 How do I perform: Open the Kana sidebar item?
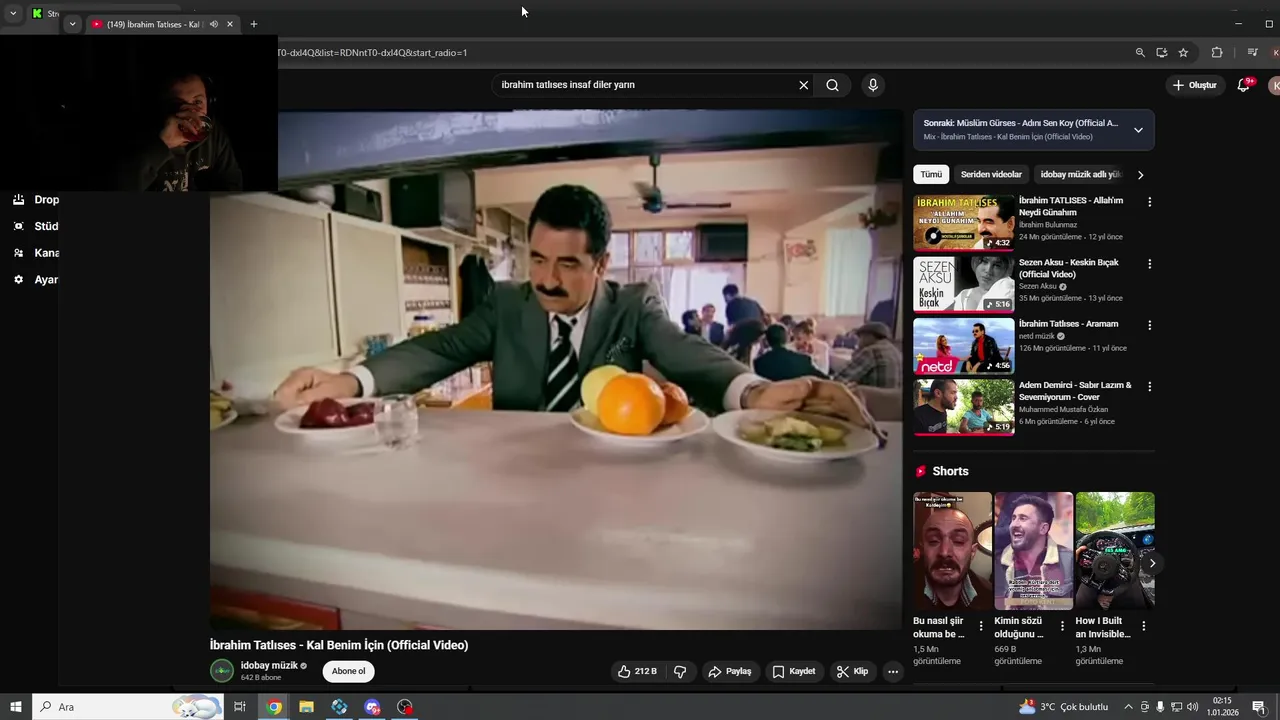[x=35, y=253]
